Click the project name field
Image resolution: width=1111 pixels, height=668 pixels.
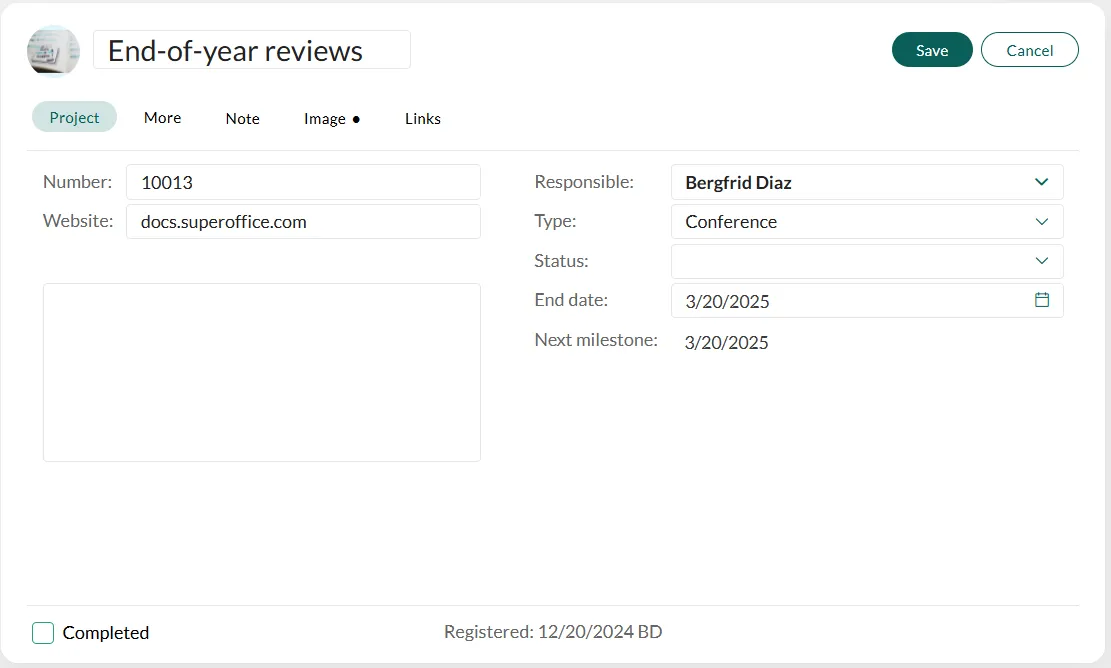click(251, 50)
